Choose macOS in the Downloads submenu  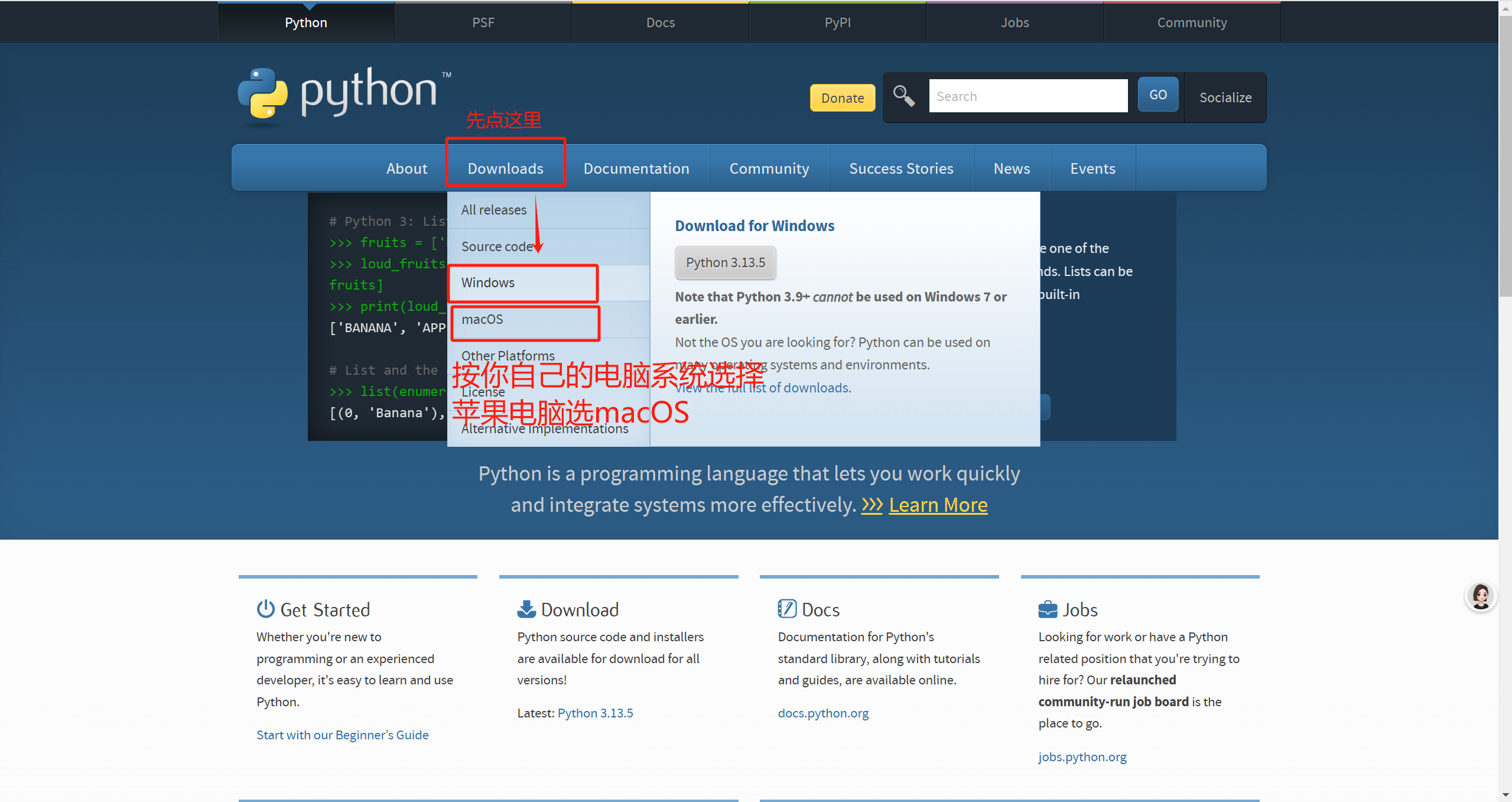[x=482, y=319]
